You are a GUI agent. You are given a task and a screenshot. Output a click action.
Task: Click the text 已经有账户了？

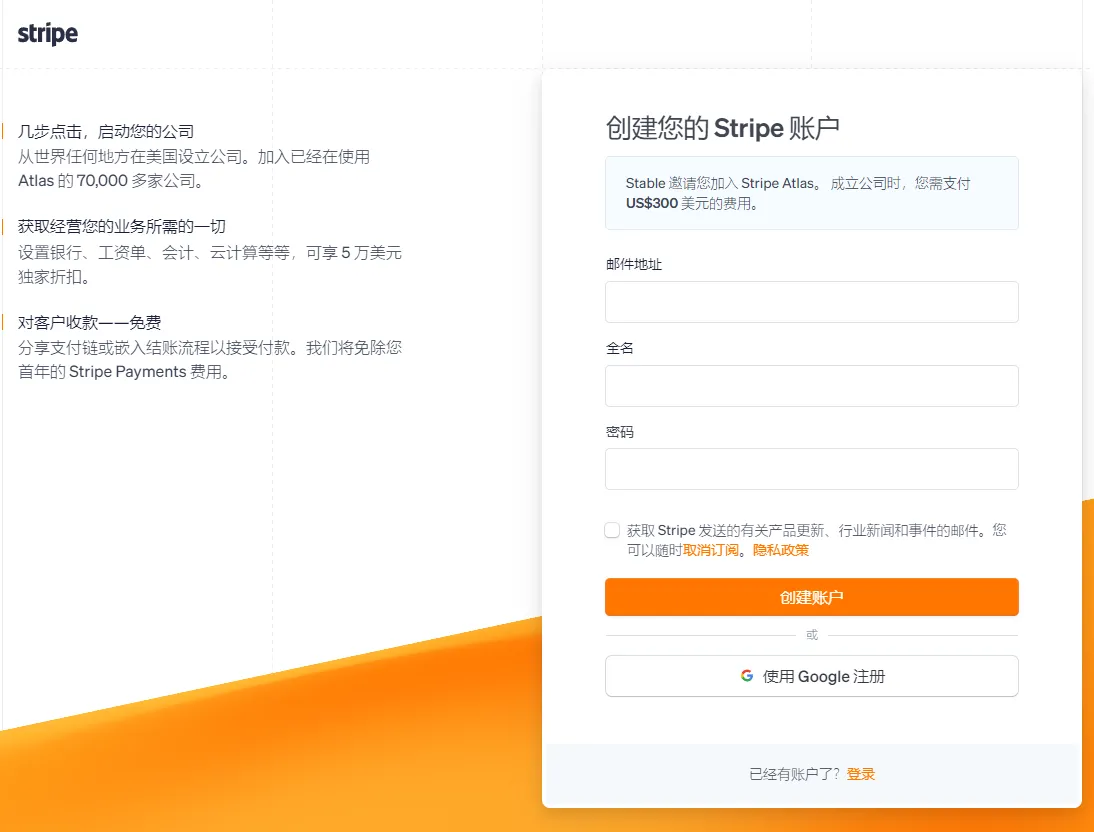[x=795, y=774]
